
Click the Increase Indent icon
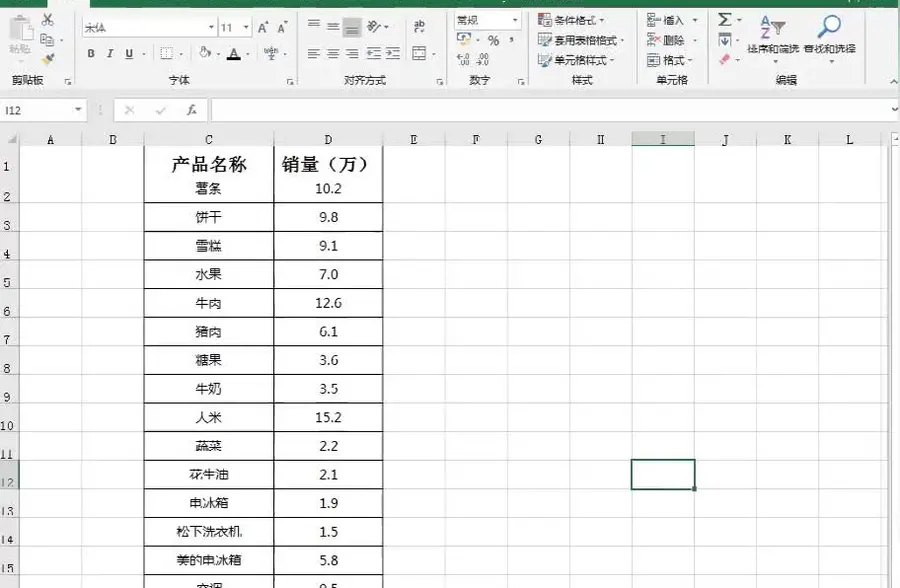[393, 53]
